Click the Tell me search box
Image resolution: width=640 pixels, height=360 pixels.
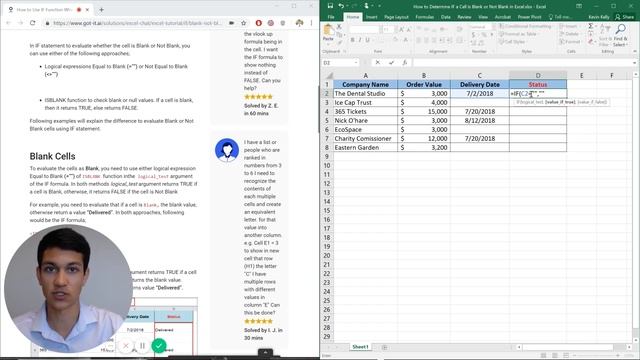click(x=560, y=17)
